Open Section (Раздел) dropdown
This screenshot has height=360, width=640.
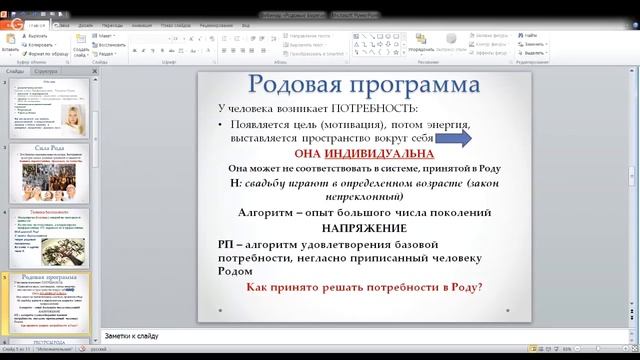click(x=104, y=54)
